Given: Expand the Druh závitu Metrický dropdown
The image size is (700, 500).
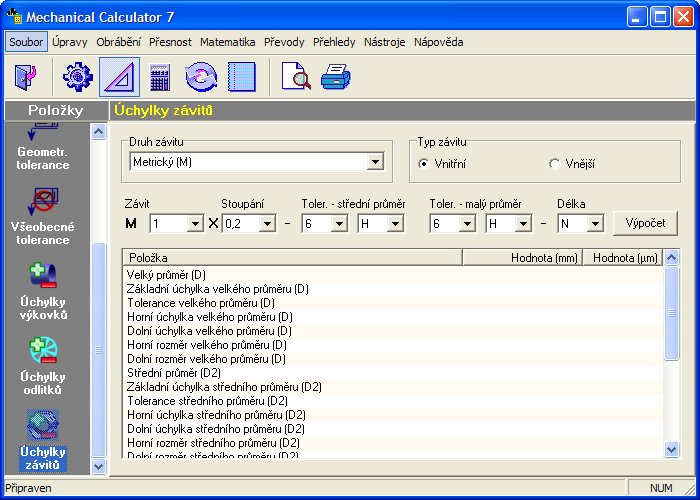Looking at the screenshot, I should coord(375,162).
